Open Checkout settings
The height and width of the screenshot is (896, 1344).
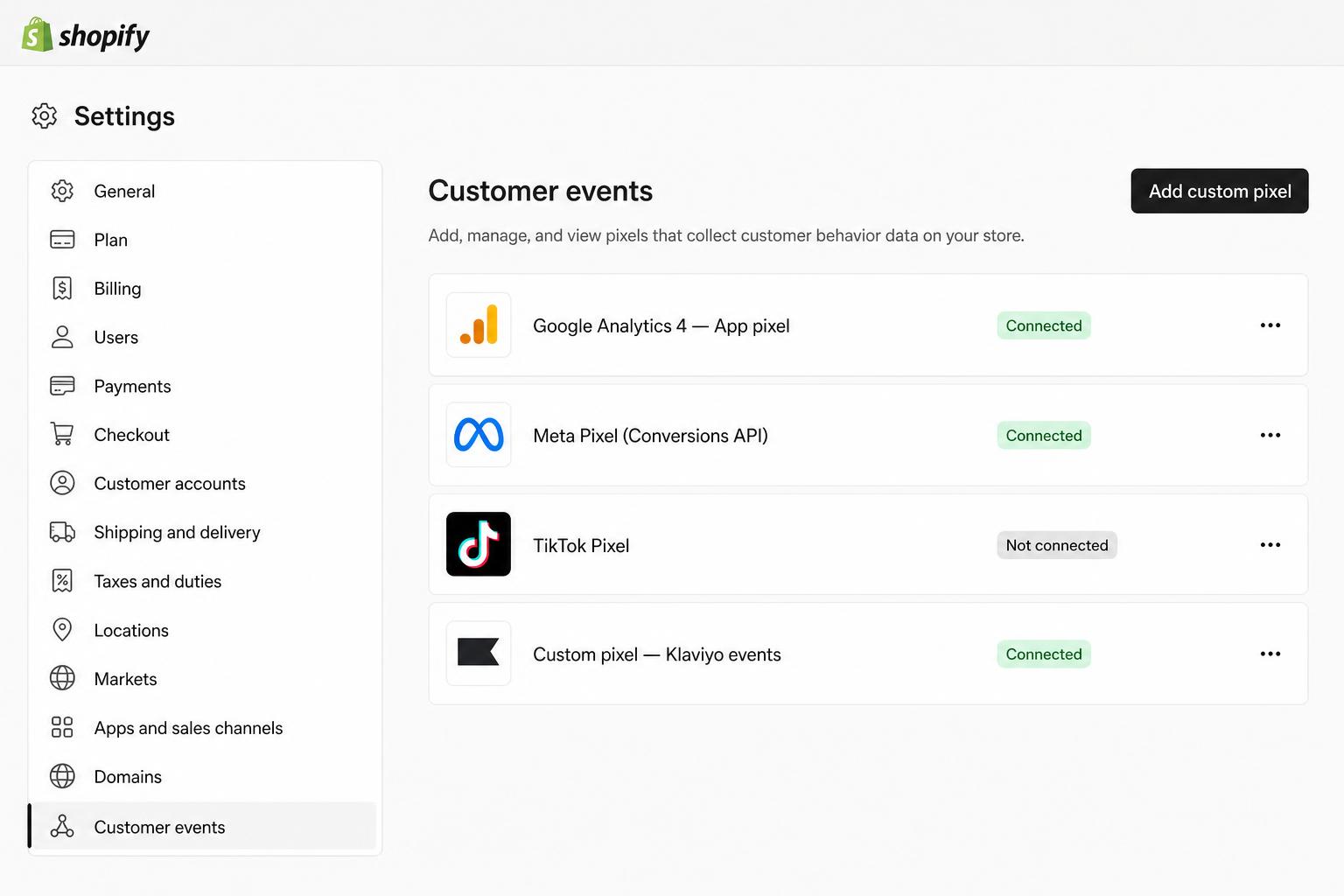pos(205,434)
